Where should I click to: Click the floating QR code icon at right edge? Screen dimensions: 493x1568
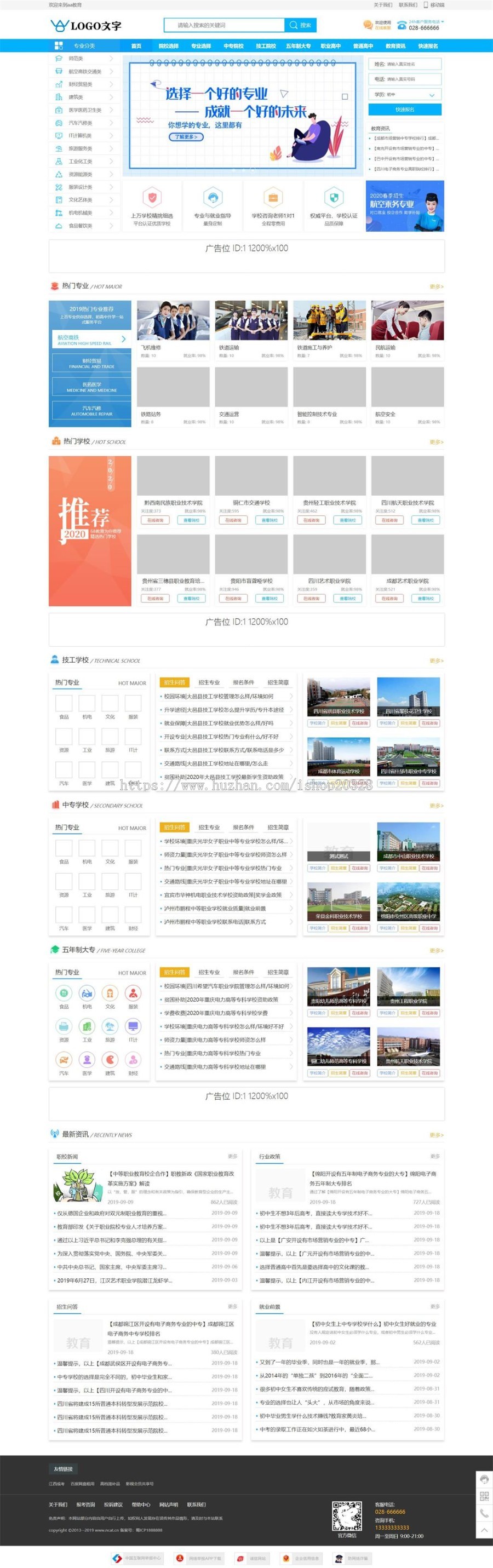coord(484,1496)
